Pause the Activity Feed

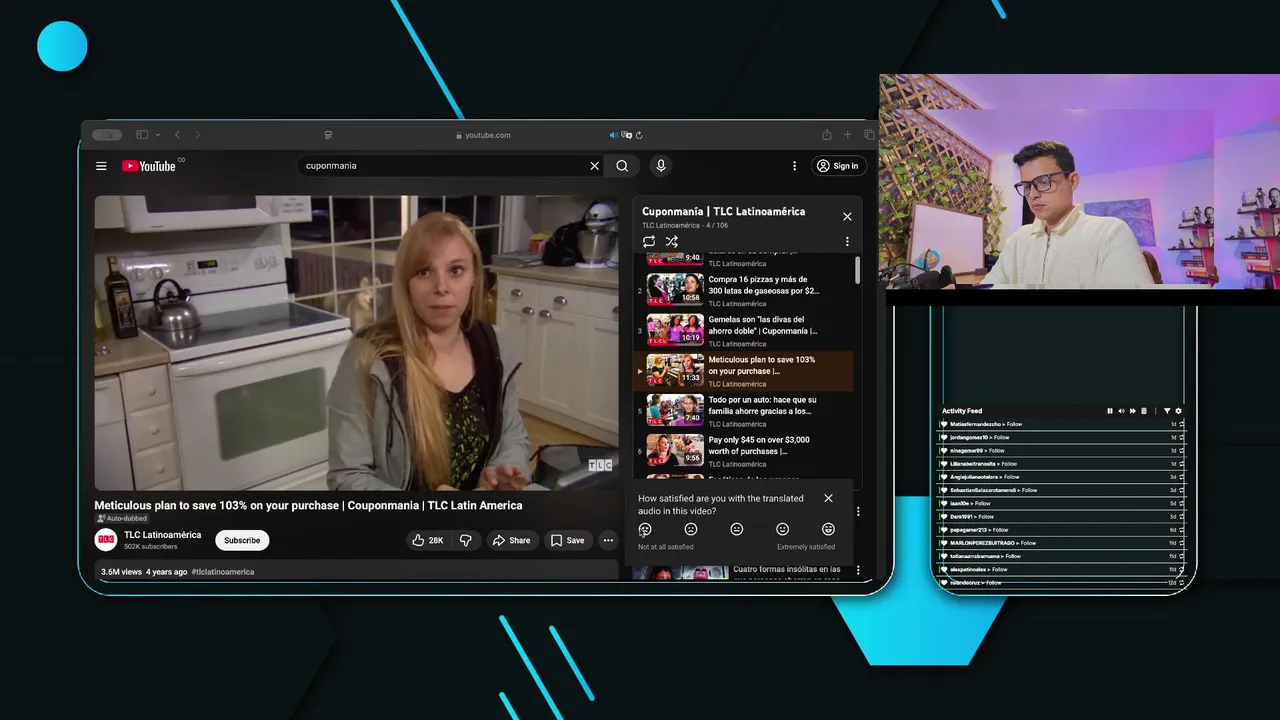coord(1110,411)
